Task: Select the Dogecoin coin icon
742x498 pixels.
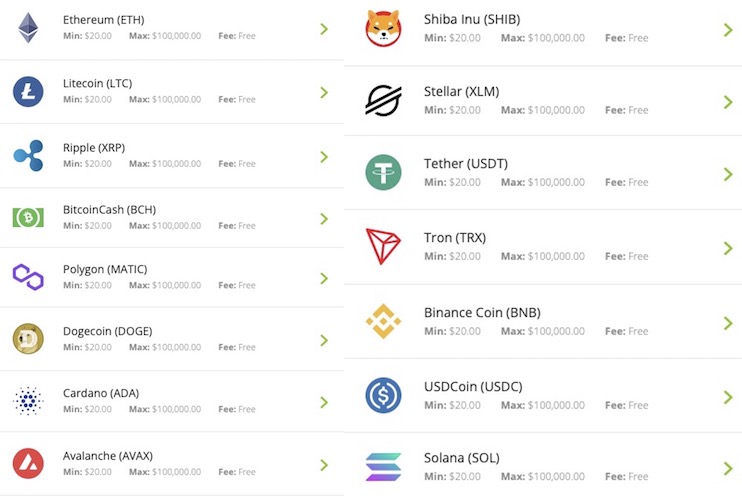Action: click(28, 339)
